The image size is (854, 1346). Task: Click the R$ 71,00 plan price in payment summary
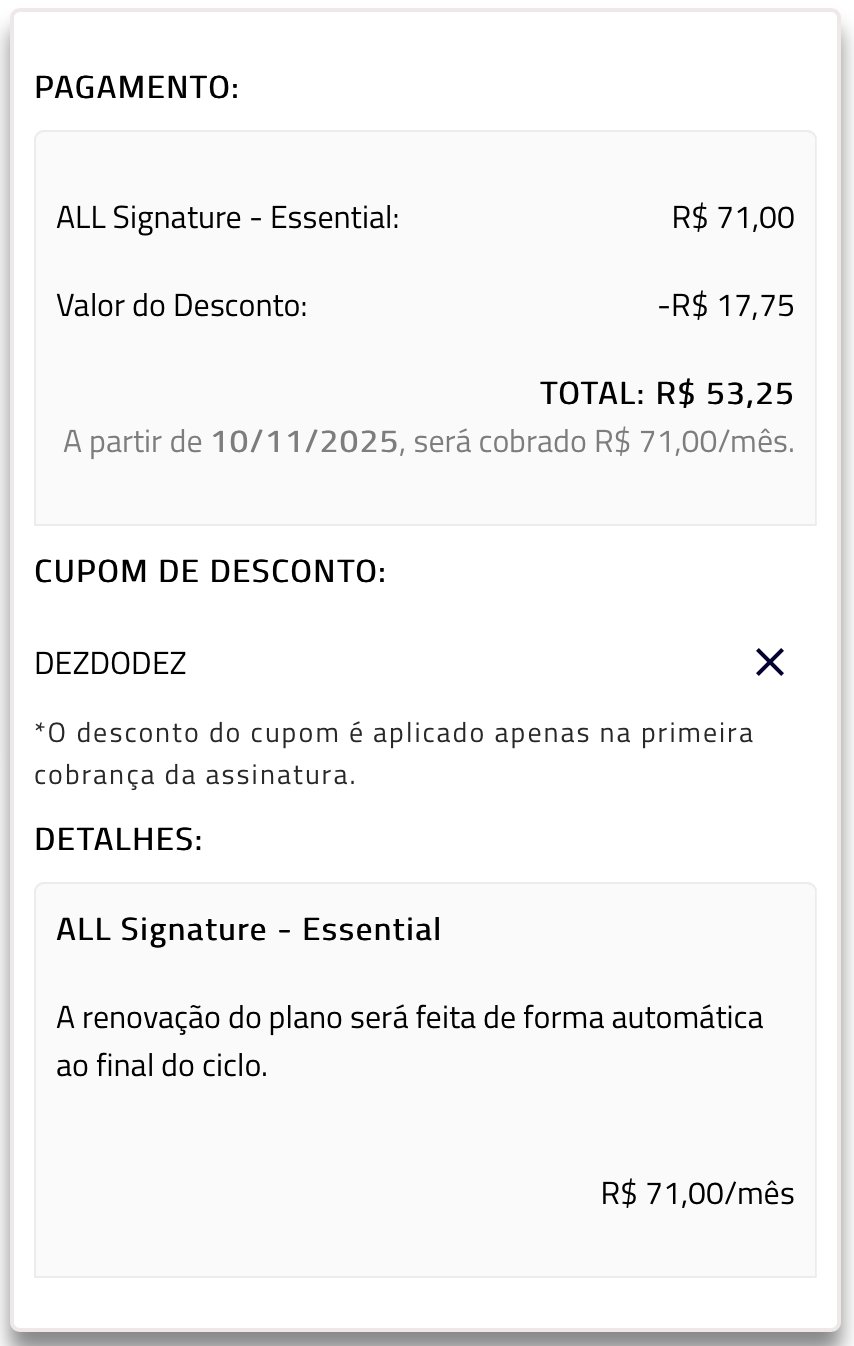(733, 217)
